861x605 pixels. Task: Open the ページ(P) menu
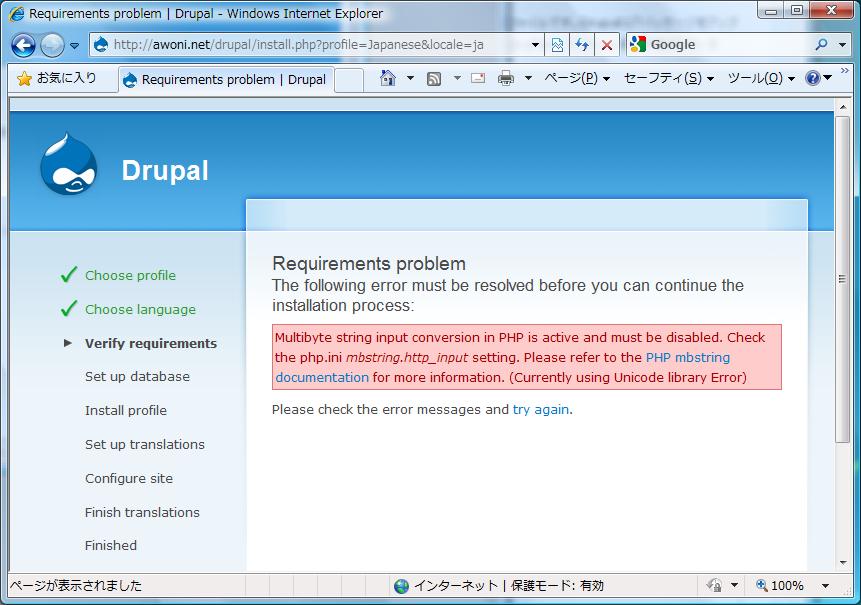(x=577, y=79)
